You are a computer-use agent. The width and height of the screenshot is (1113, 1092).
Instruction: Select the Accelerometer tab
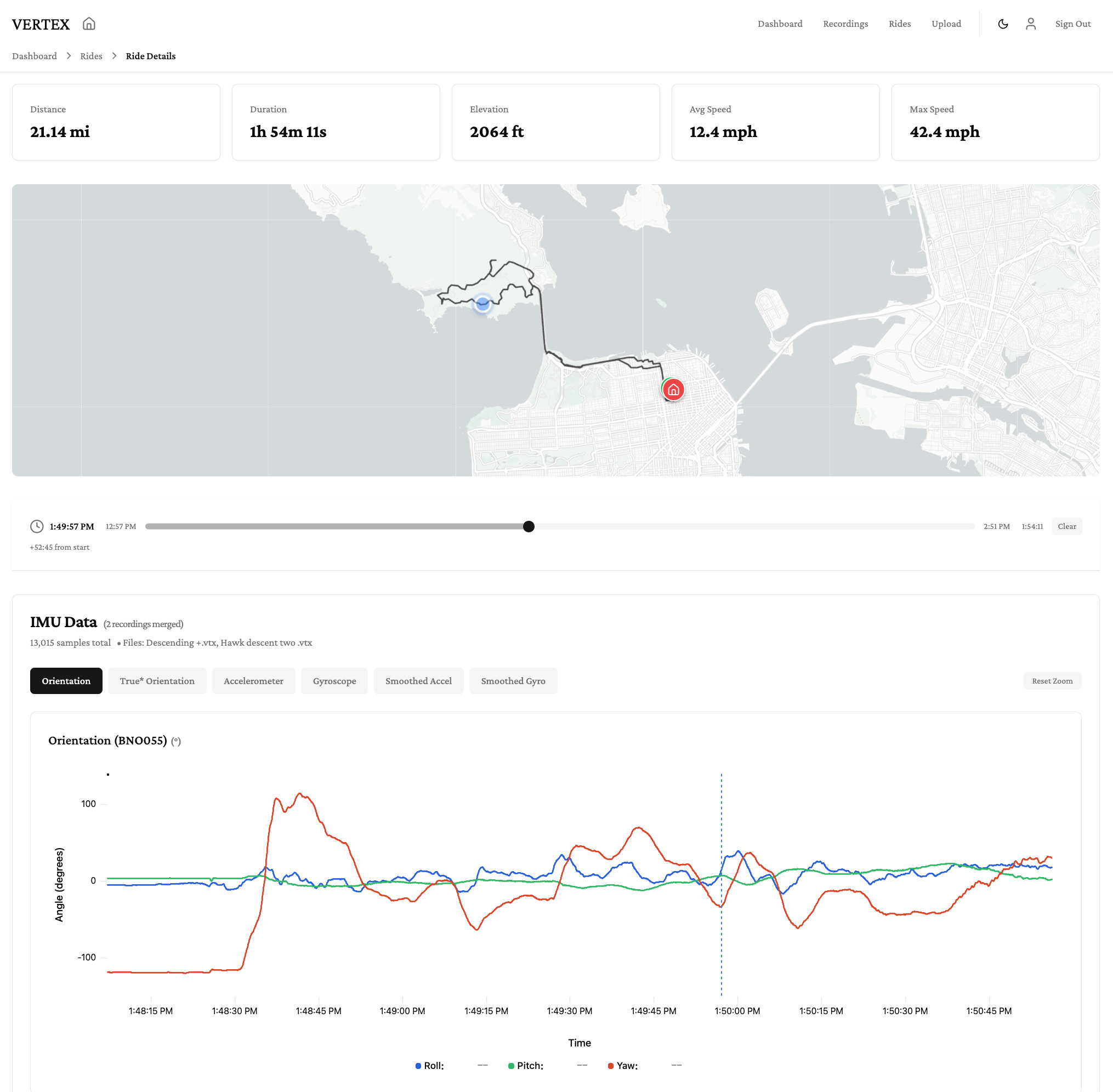(254, 681)
